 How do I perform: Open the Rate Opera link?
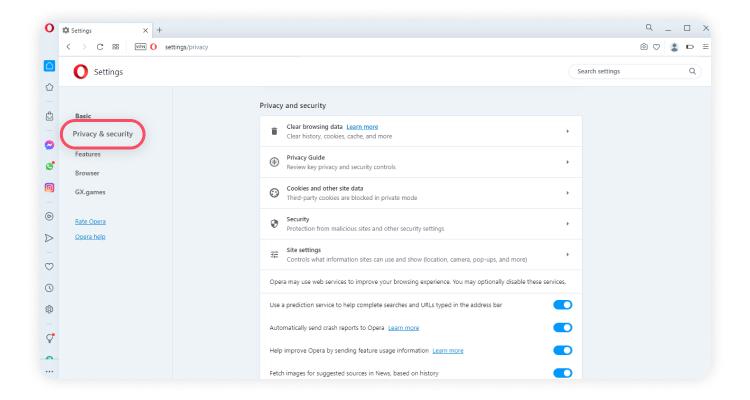(90, 222)
